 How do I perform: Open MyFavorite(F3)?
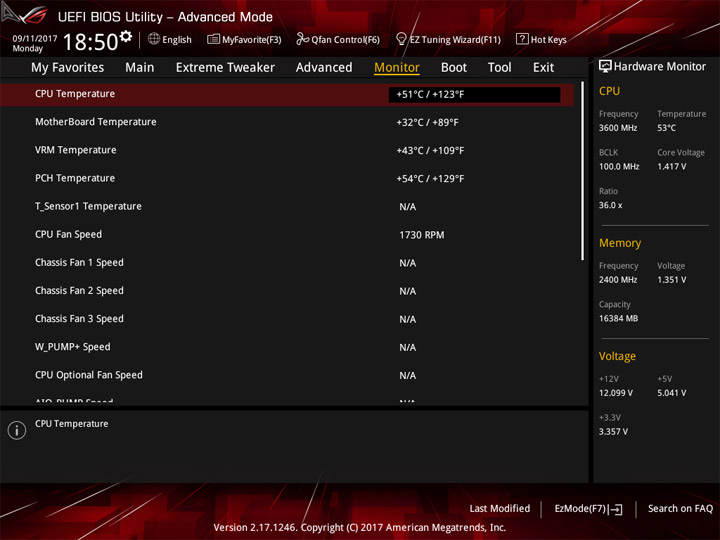(x=244, y=39)
